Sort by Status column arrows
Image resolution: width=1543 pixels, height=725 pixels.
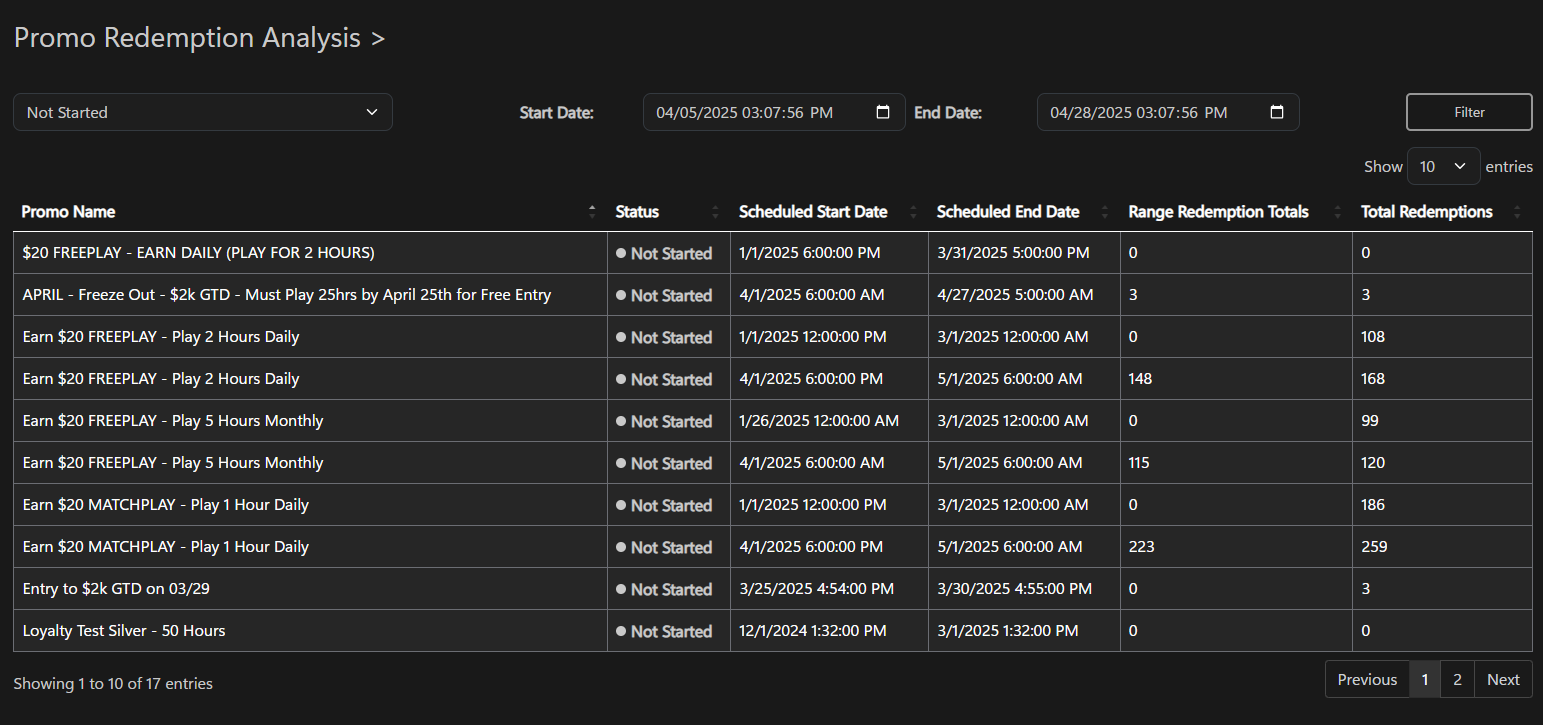(715, 212)
